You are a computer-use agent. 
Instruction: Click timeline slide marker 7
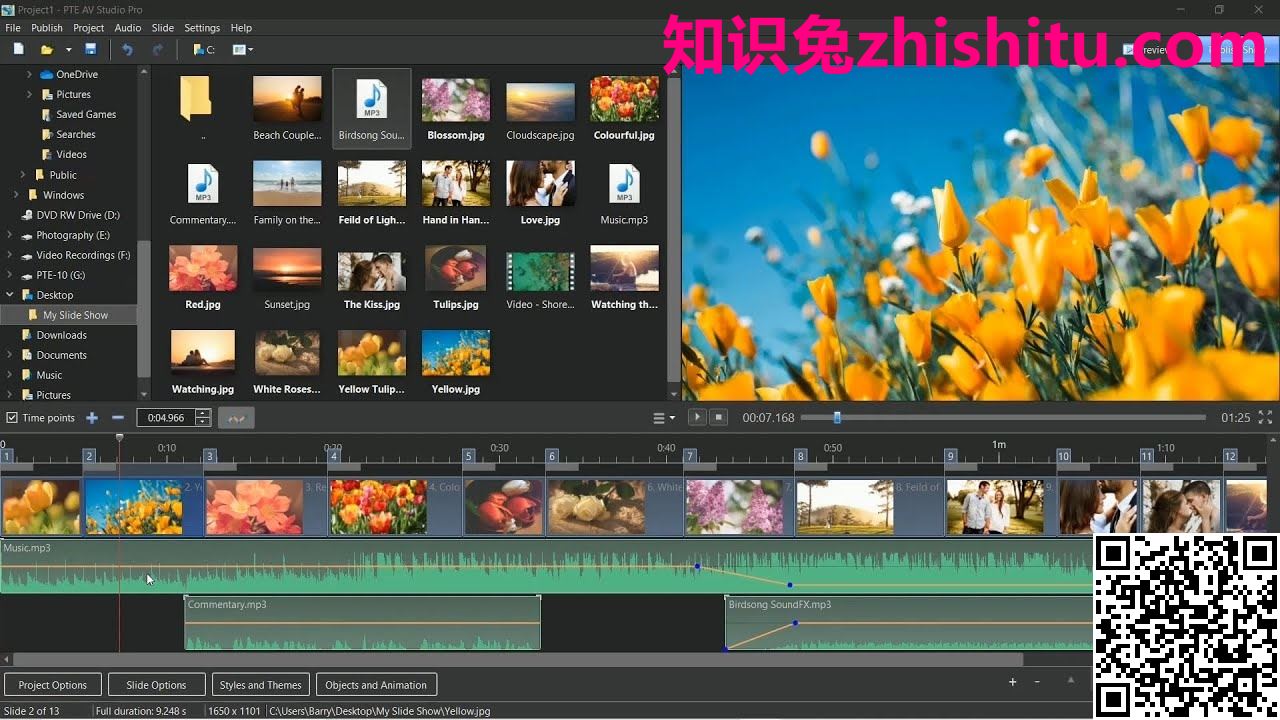690,456
